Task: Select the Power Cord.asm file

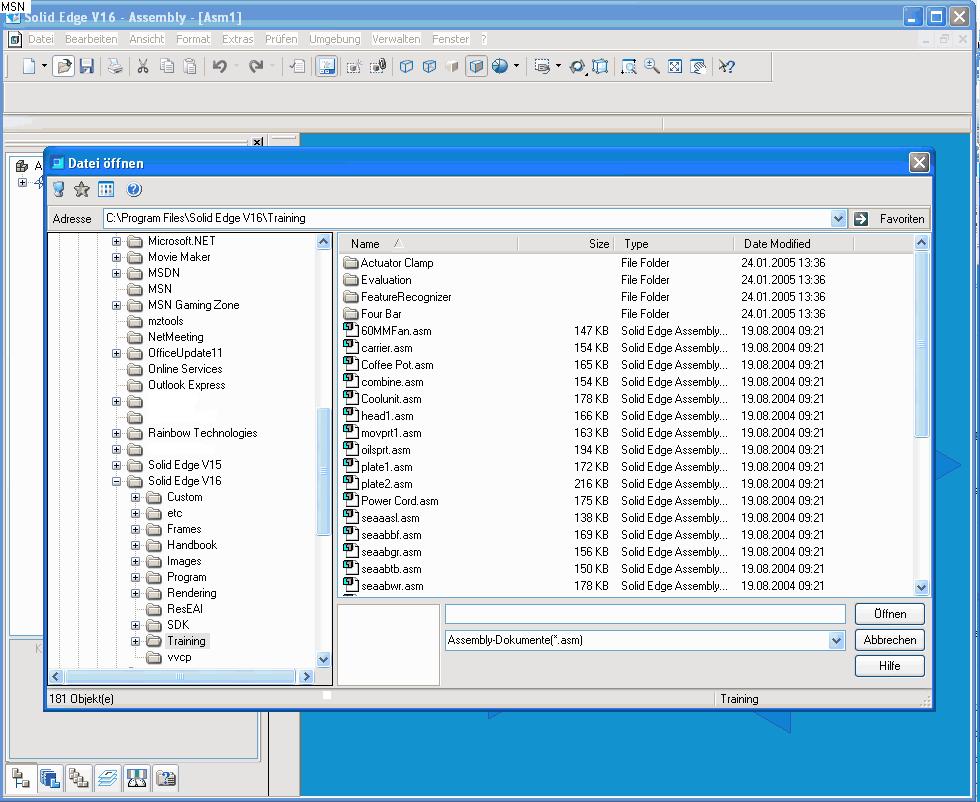Action: (x=399, y=501)
